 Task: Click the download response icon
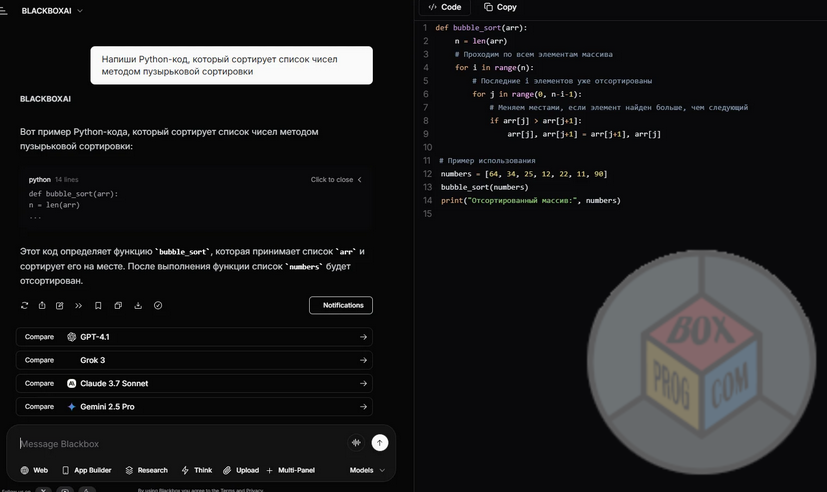pos(138,306)
